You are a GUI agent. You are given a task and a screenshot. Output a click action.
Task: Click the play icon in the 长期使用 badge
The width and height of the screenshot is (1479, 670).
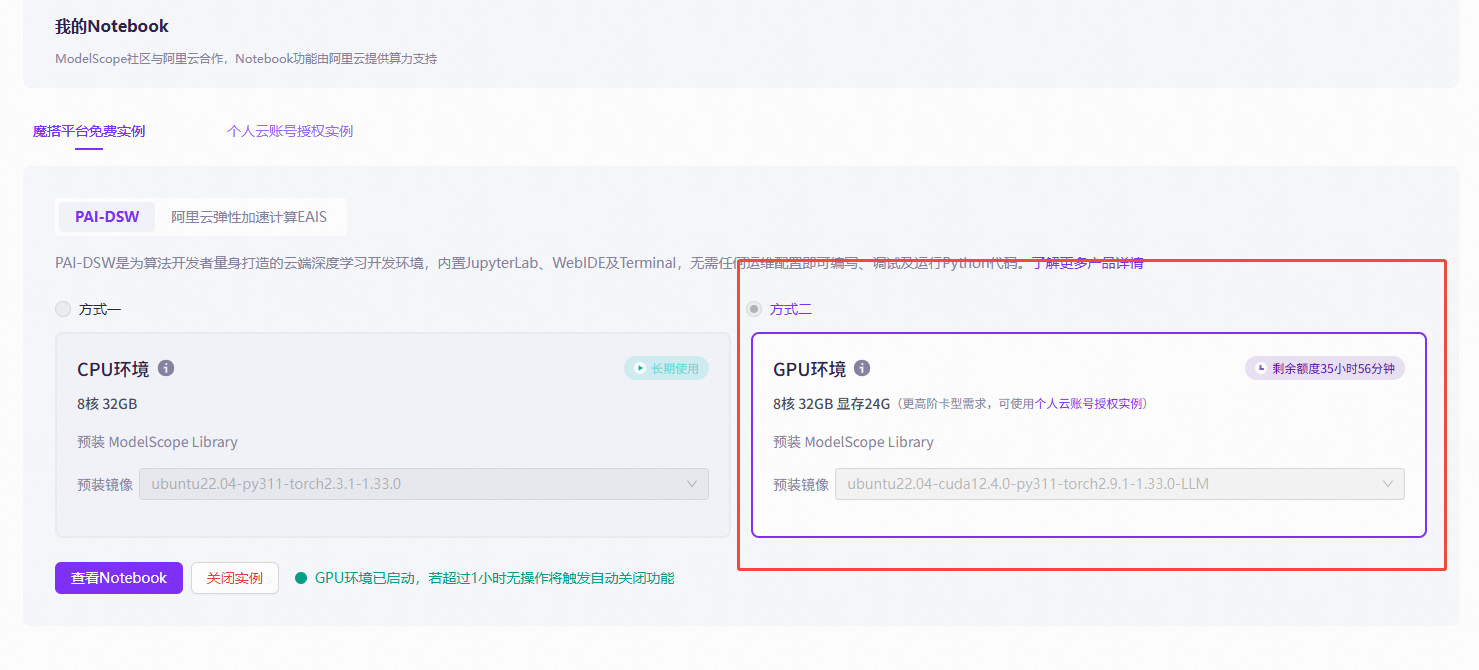[x=639, y=368]
